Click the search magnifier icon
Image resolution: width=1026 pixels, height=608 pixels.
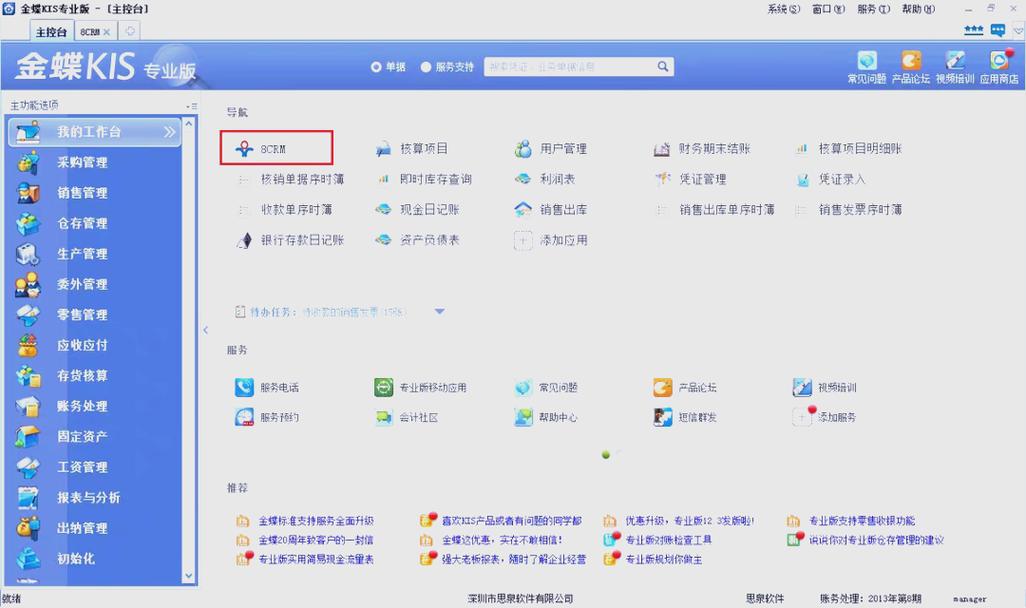tap(663, 66)
